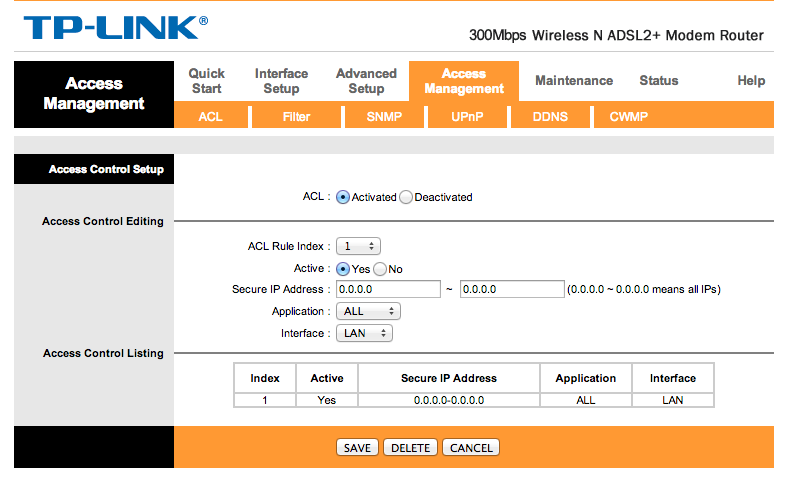This screenshot has width=796, height=491.
Task: Click the listing cell "0.0.0.0-0.0.0.0"
Action: [x=449, y=401]
